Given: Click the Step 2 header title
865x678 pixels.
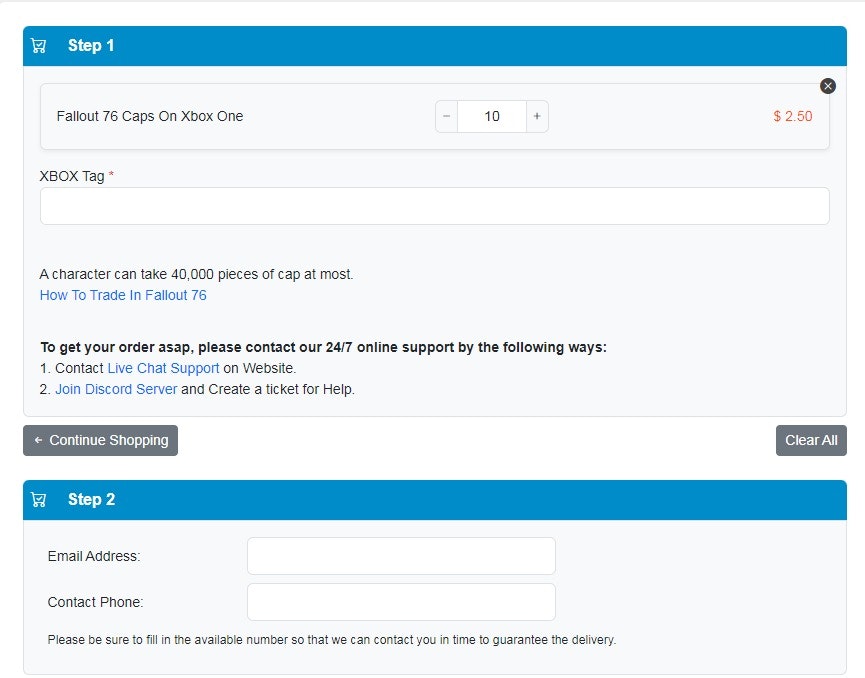Looking at the screenshot, I should (x=92, y=500).
